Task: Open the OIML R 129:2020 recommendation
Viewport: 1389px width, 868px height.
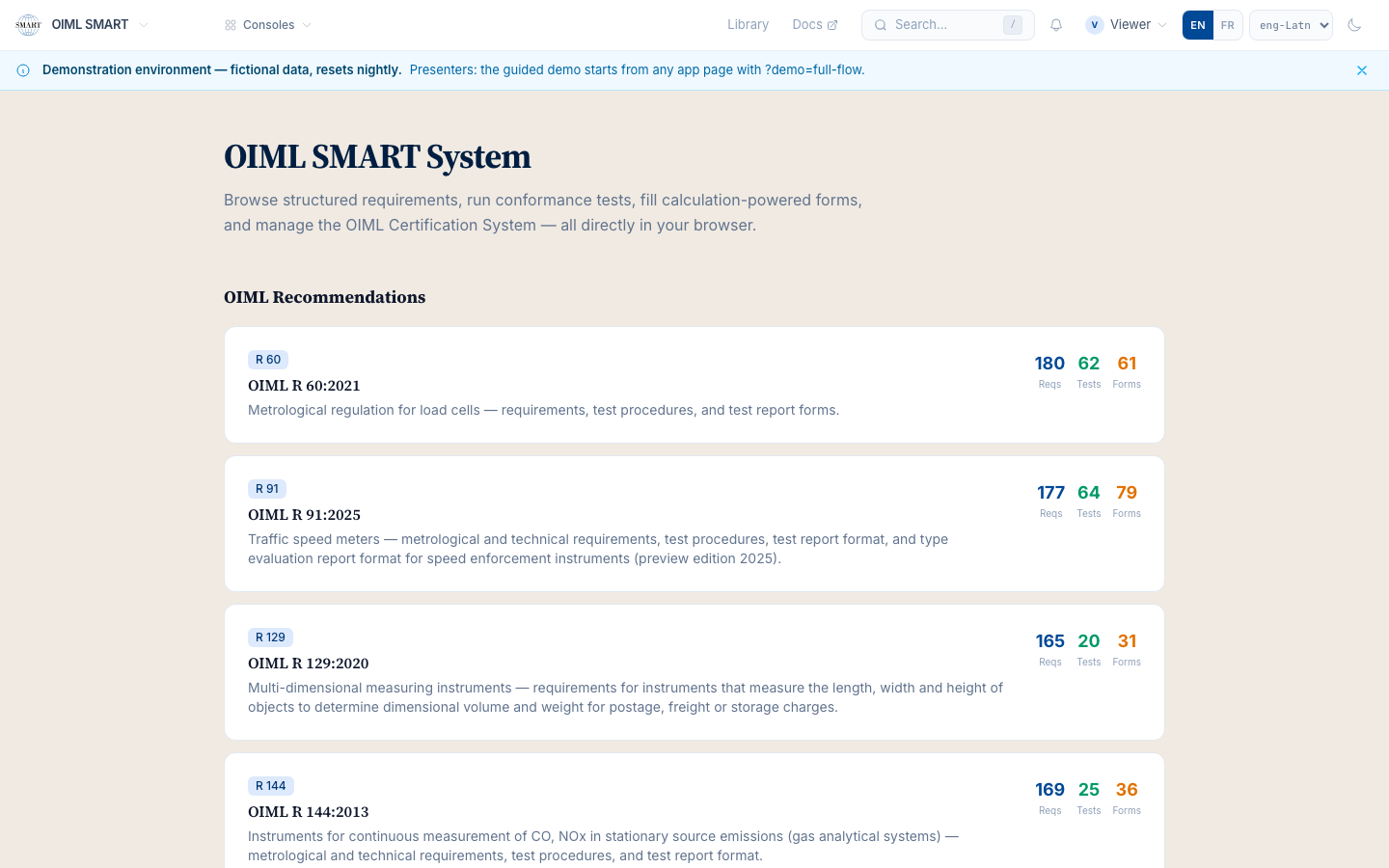Action: [694, 672]
